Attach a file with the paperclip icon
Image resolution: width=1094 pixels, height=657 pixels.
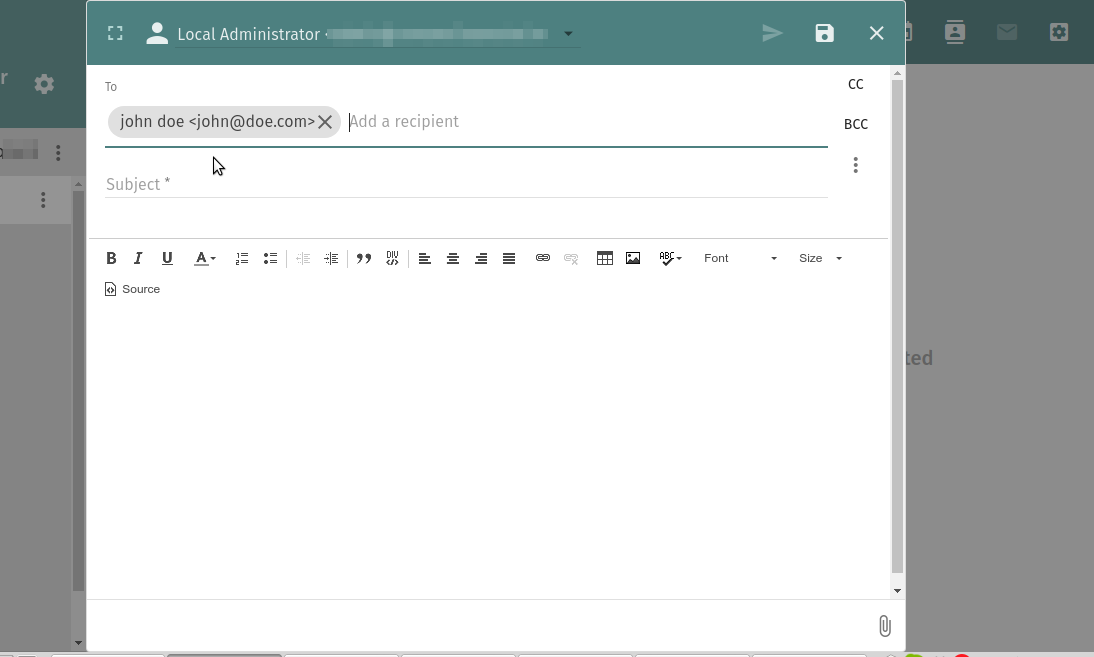coord(884,626)
